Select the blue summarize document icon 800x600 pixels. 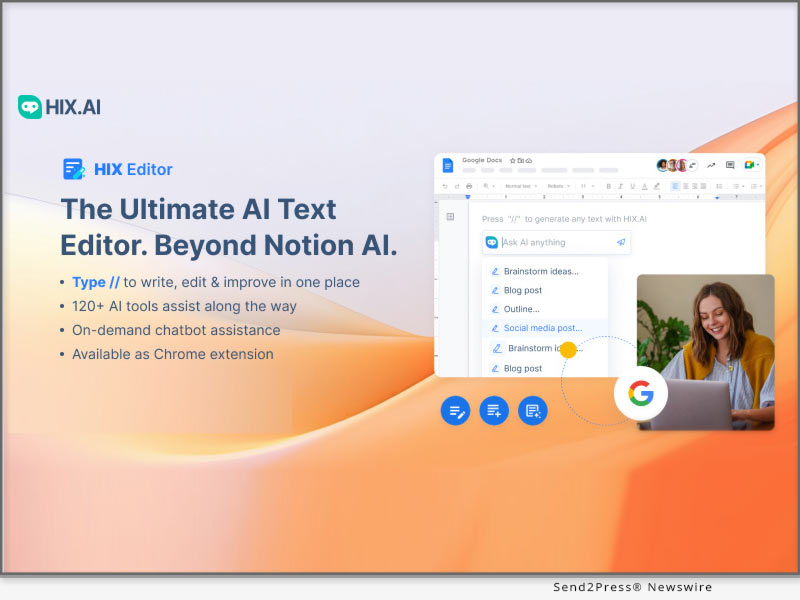point(532,411)
